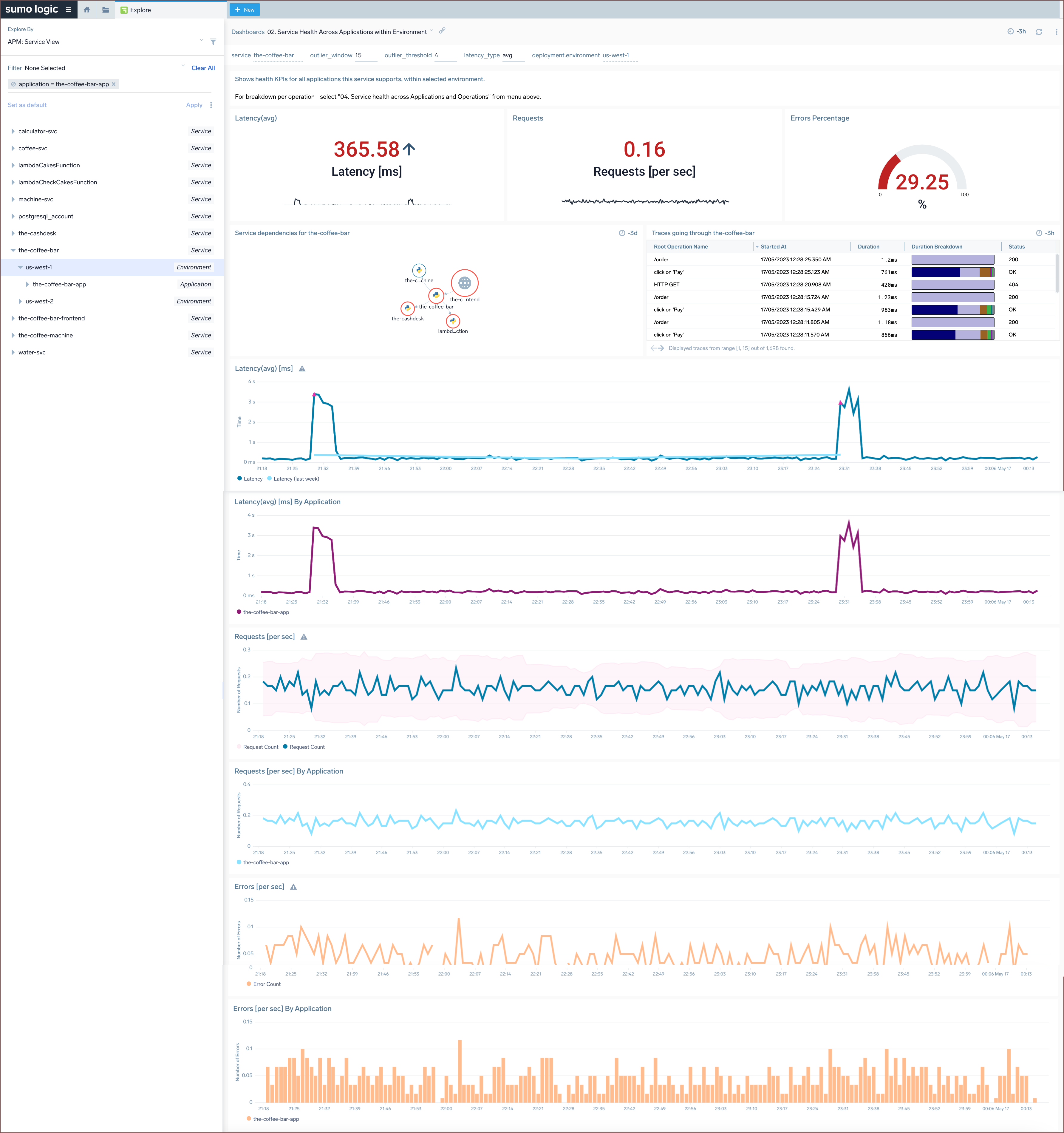
Task: Expand the machine-svc service node
Action: (13, 200)
